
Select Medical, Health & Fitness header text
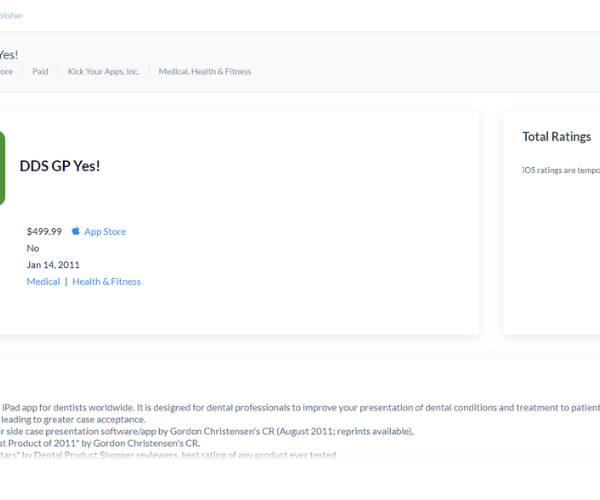[205, 72]
